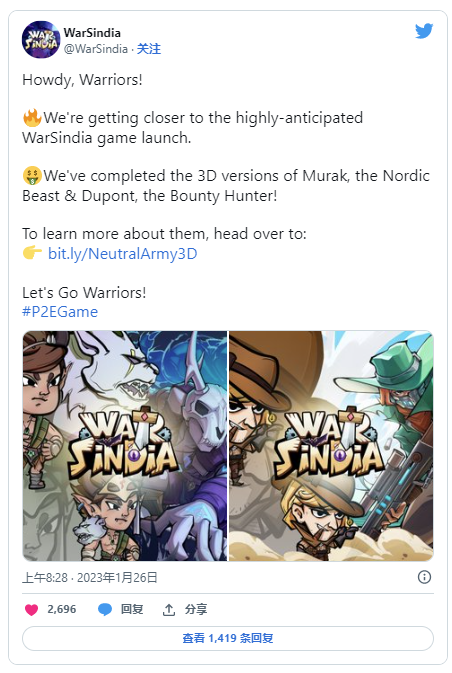Open the tweet info circle icon
Screen dimensions: 452x673
[x=424, y=577]
